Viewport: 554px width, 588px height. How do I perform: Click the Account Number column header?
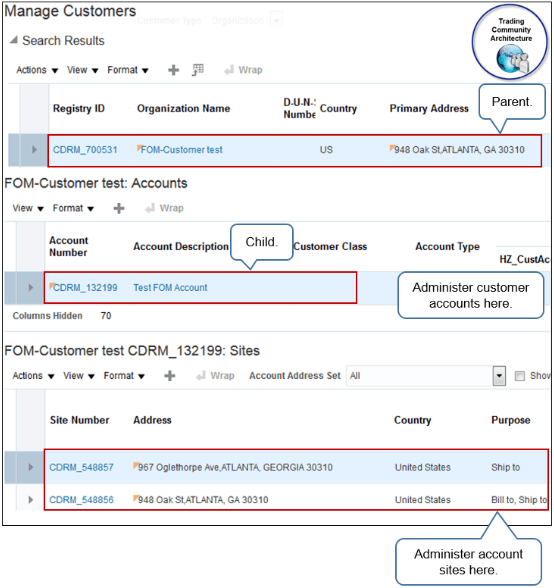[69, 246]
